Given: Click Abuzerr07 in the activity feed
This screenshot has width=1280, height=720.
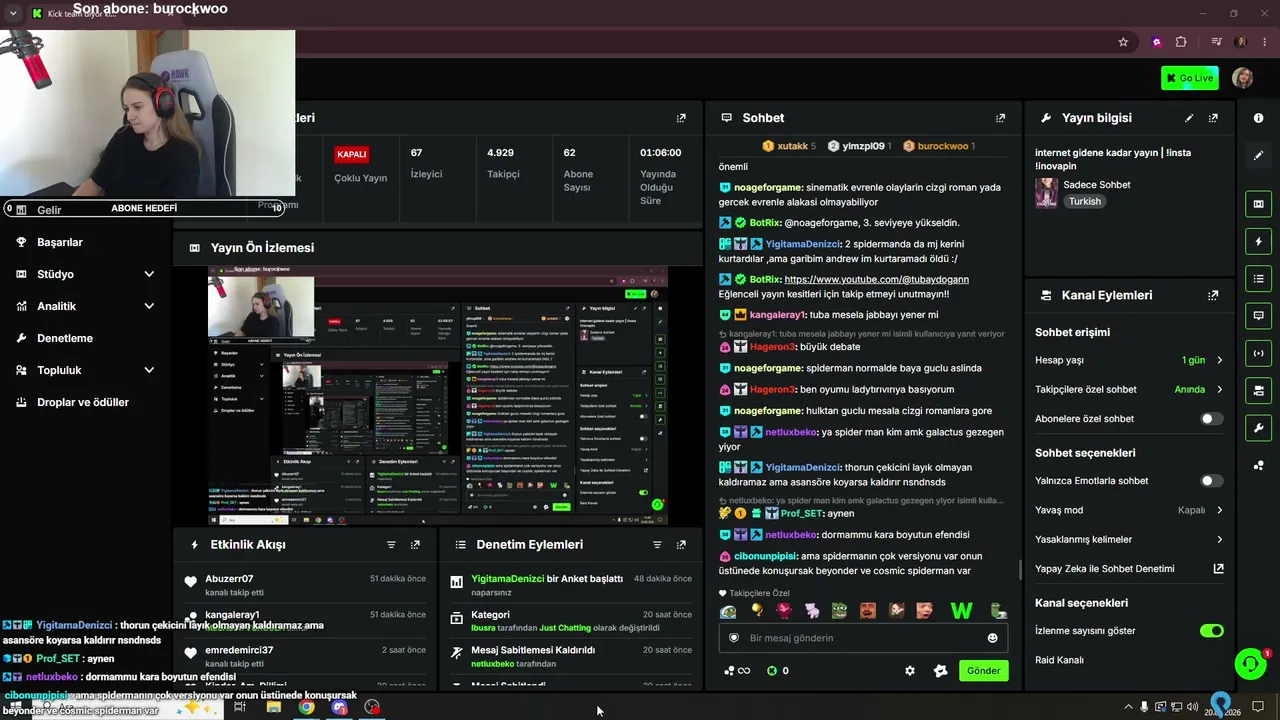Looking at the screenshot, I should point(229,579).
